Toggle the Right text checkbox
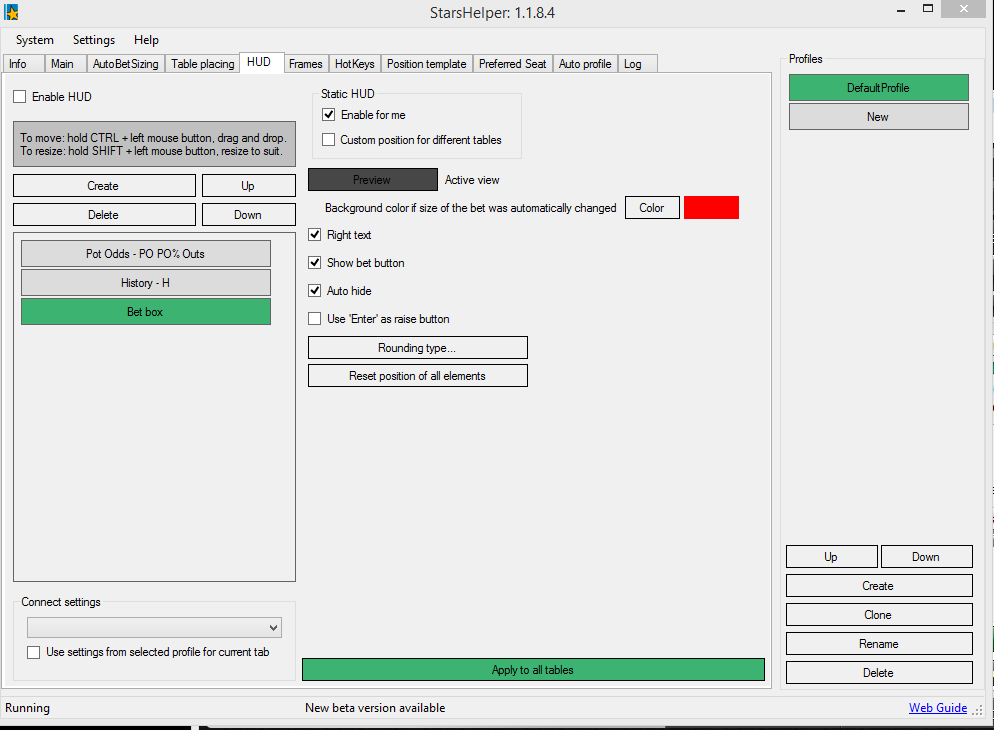This screenshot has height=730, width=994. (314, 234)
